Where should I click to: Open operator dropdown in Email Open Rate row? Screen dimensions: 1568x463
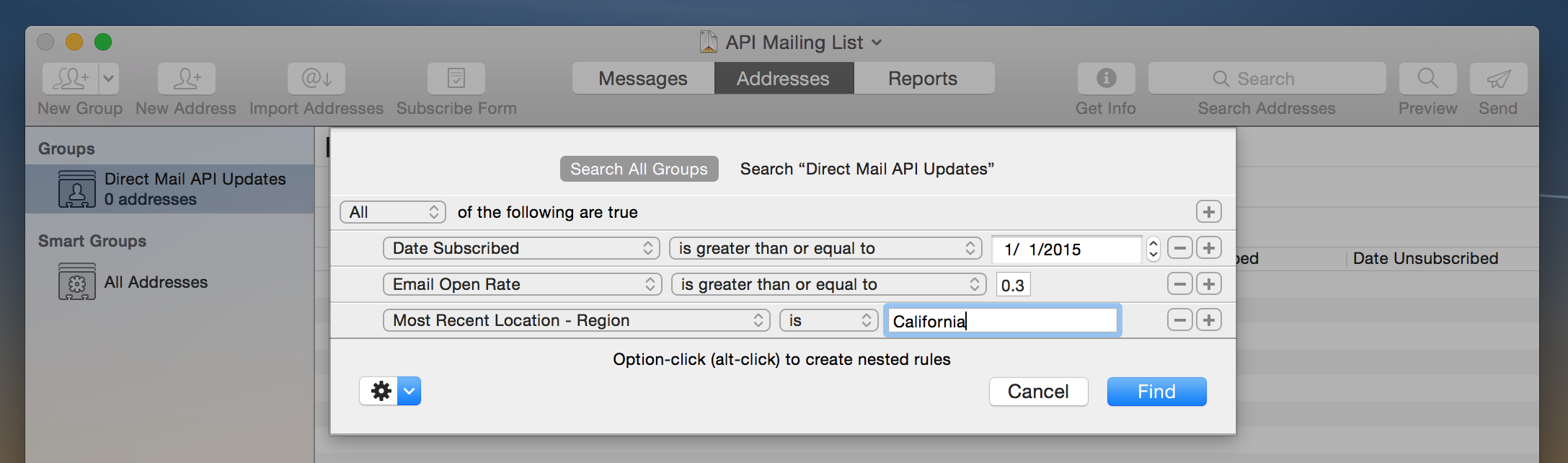click(x=829, y=284)
